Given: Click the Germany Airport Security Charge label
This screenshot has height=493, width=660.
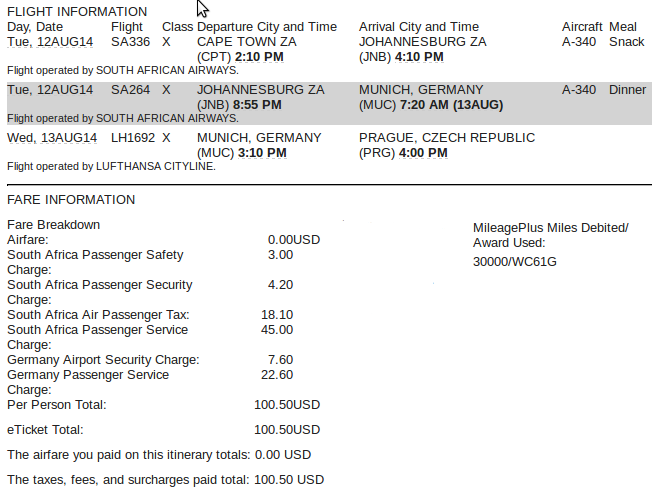Looking at the screenshot, I should [103, 360].
